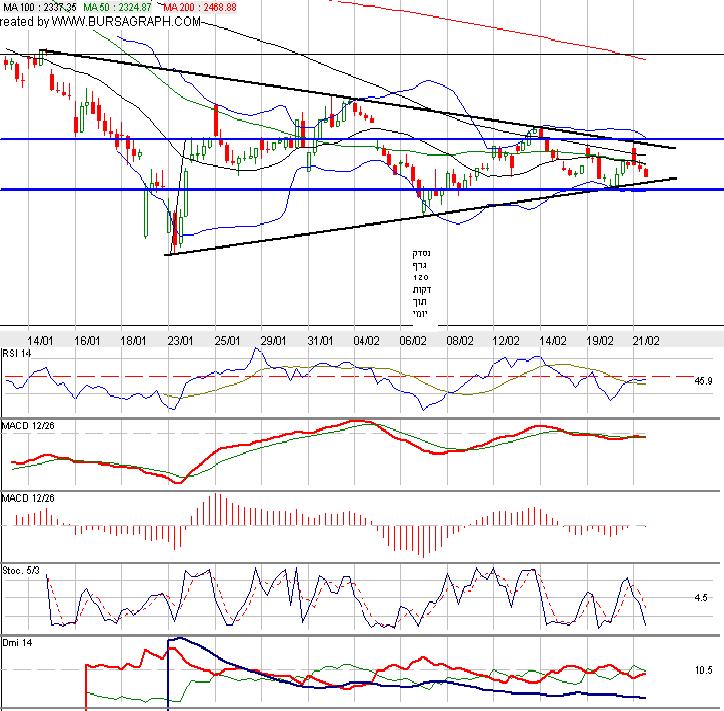Image resolution: width=724 pixels, height=711 pixels.
Task: Select the 23/01 date axis label
Action: [180, 341]
